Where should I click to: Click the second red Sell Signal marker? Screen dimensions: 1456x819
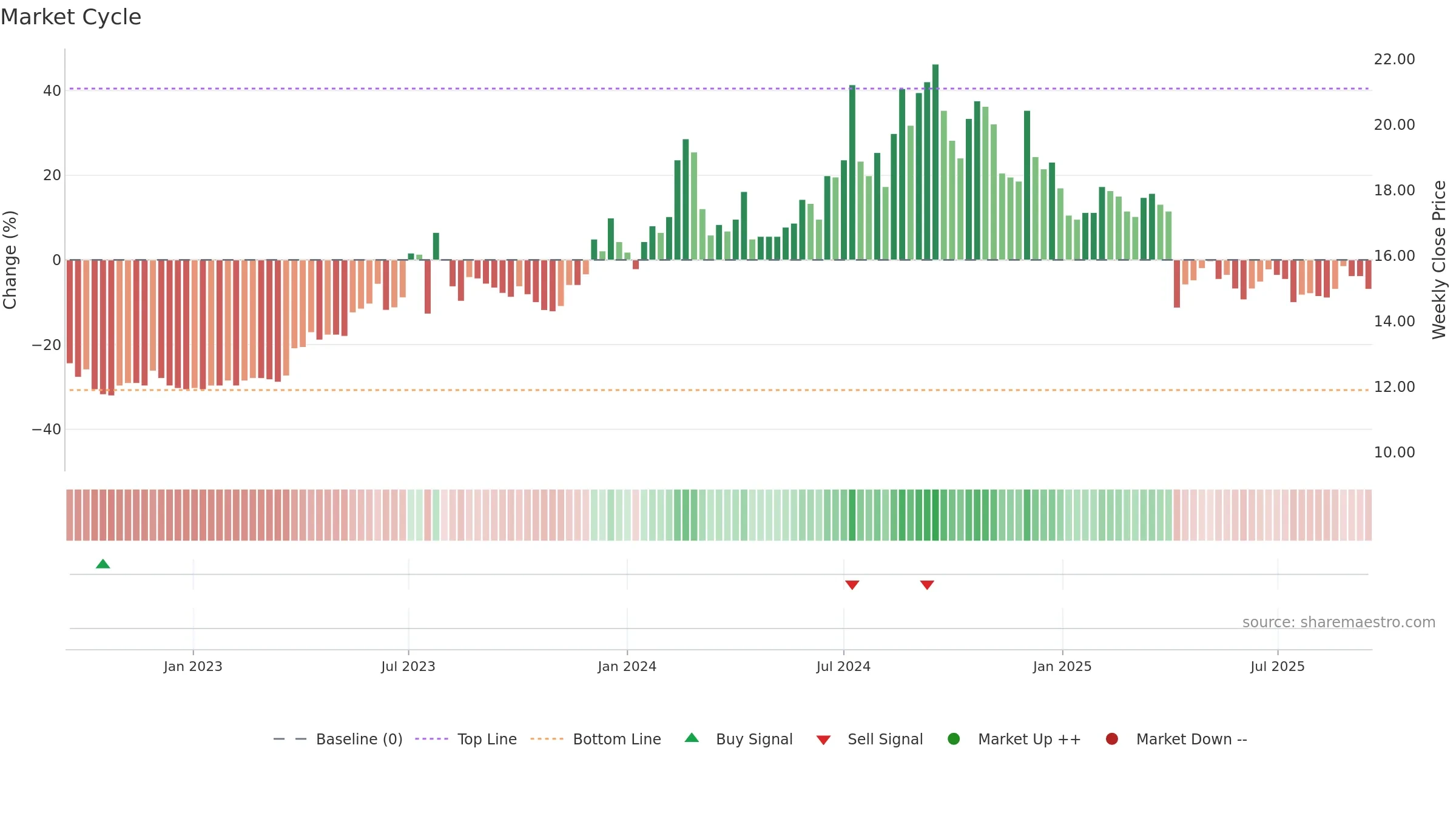tap(927, 585)
